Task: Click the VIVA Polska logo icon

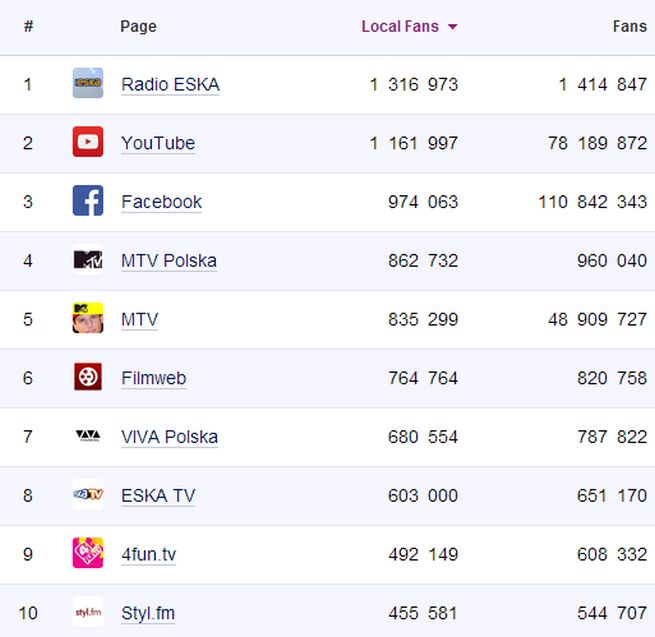Action: [88, 436]
